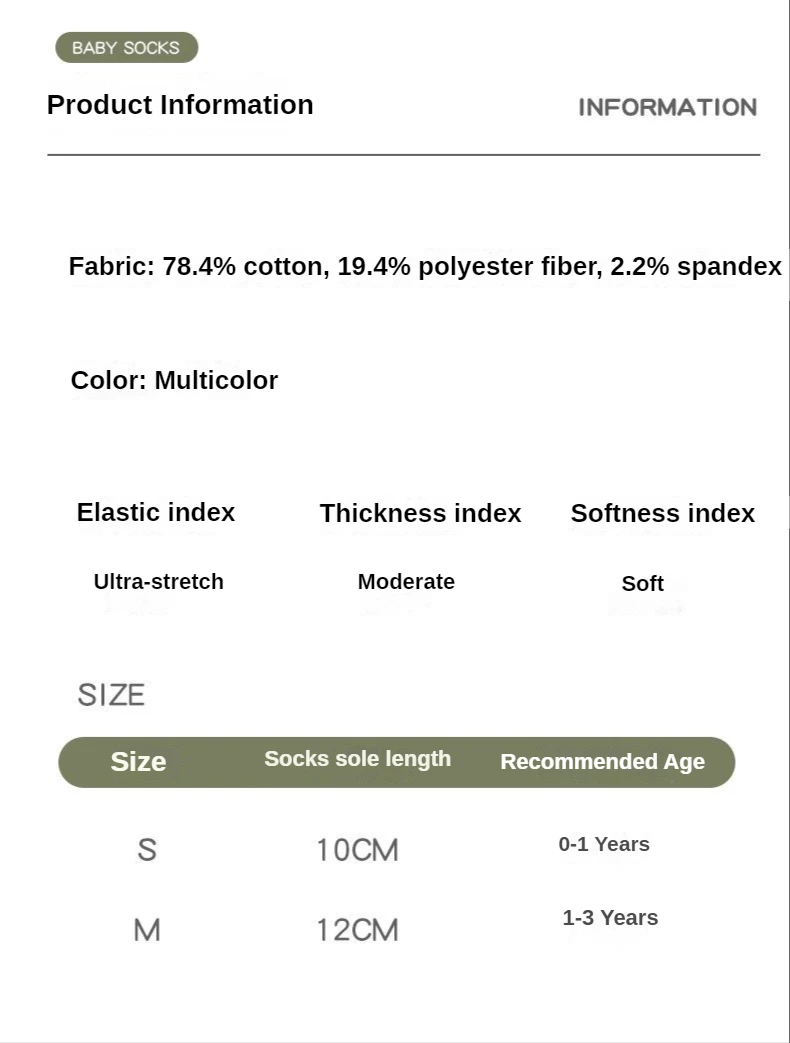790x1043 pixels.
Task: Click the fabric composition text line
Action: coord(425,266)
